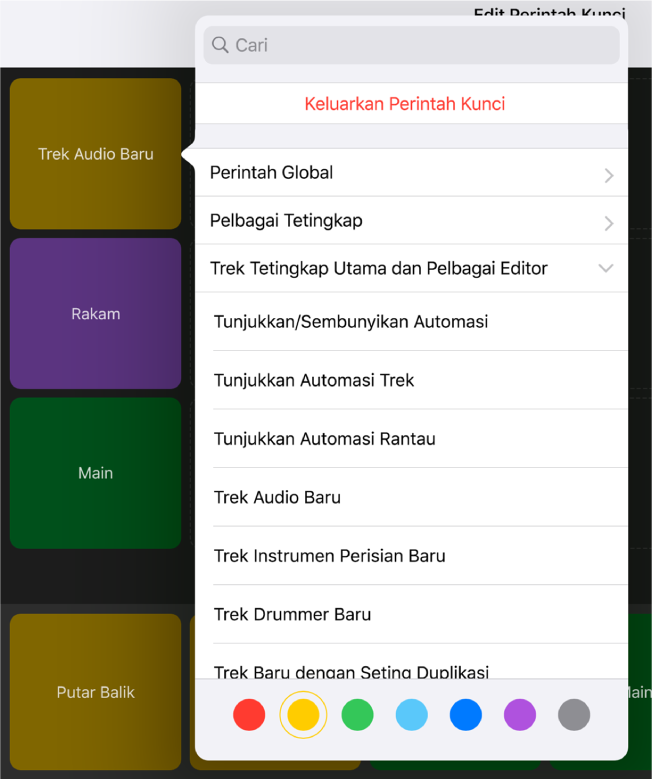Image resolution: width=652 pixels, height=779 pixels.
Task: Tap the yellow Trek Audio Baru key pad
Action: pyautogui.click(x=95, y=154)
